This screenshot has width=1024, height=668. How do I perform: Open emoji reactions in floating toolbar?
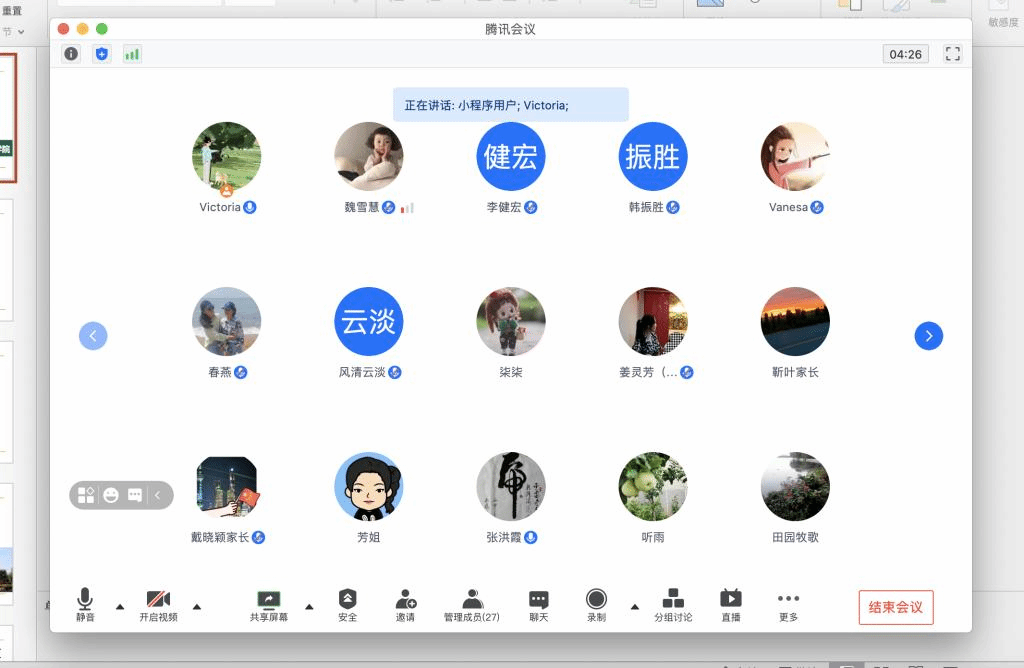pyautogui.click(x=111, y=495)
